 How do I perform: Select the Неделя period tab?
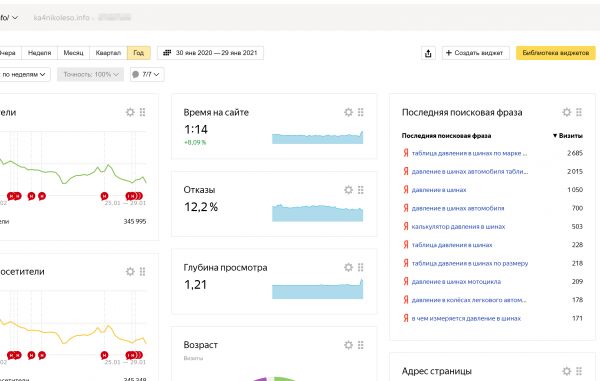coord(39,53)
